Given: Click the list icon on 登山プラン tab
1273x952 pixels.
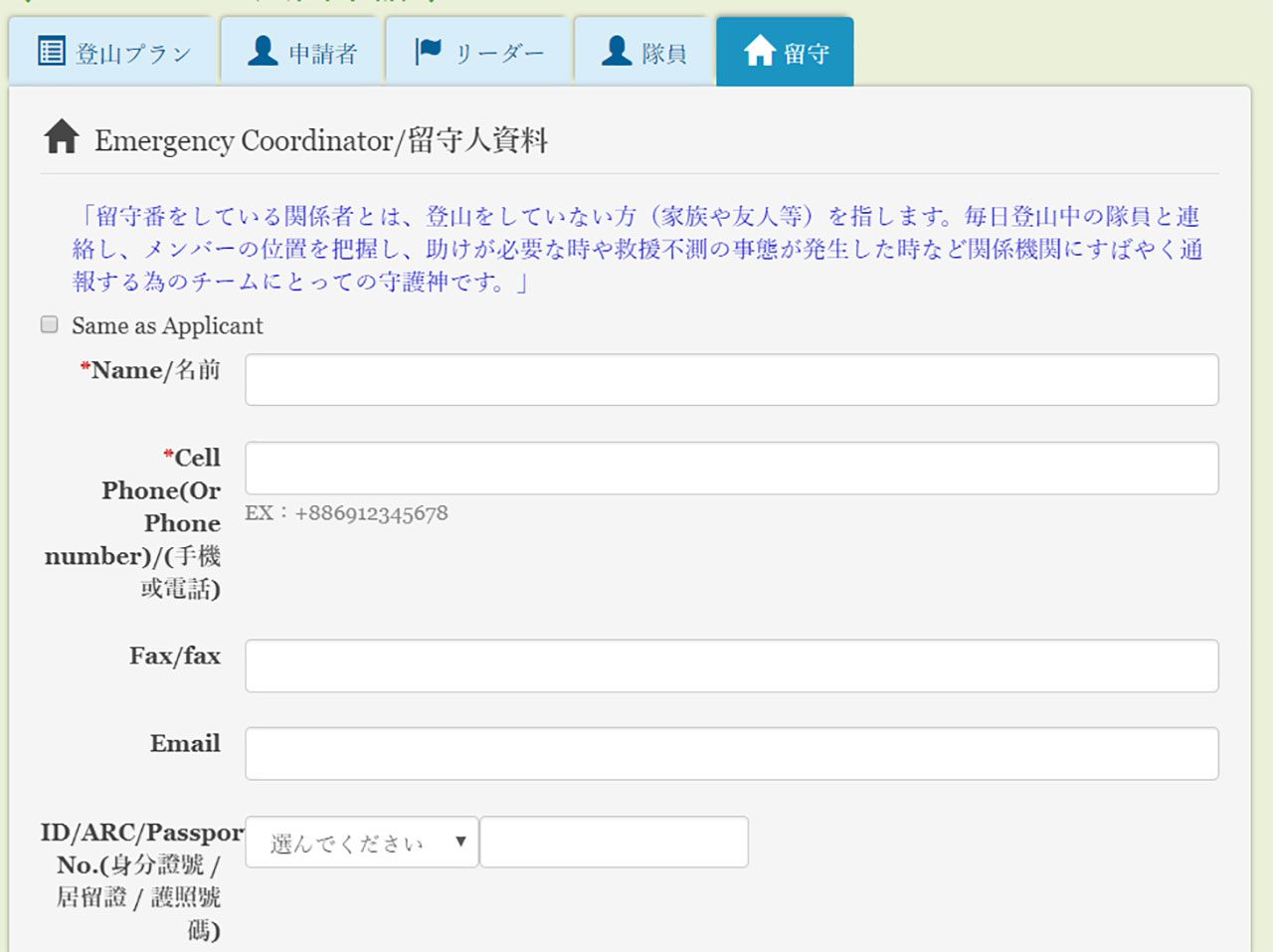Looking at the screenshot, I should [52, 51].
